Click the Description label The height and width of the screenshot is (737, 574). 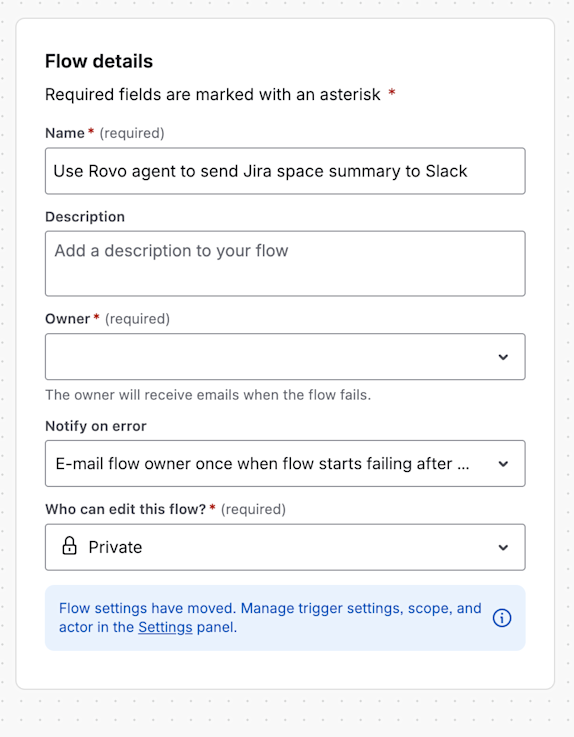pyautogui.click(x=85, y=217)
